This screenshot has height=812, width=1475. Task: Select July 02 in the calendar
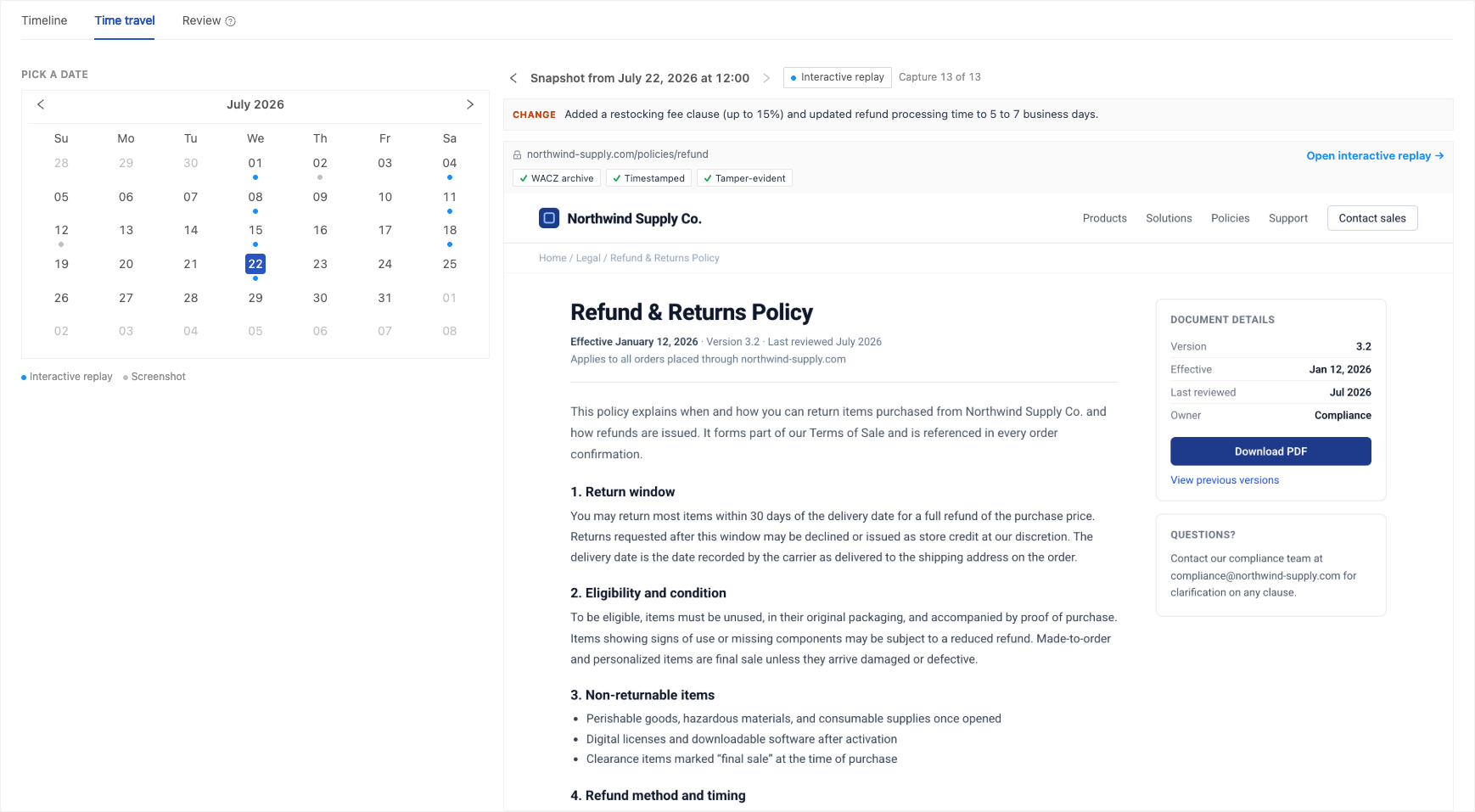320,163
